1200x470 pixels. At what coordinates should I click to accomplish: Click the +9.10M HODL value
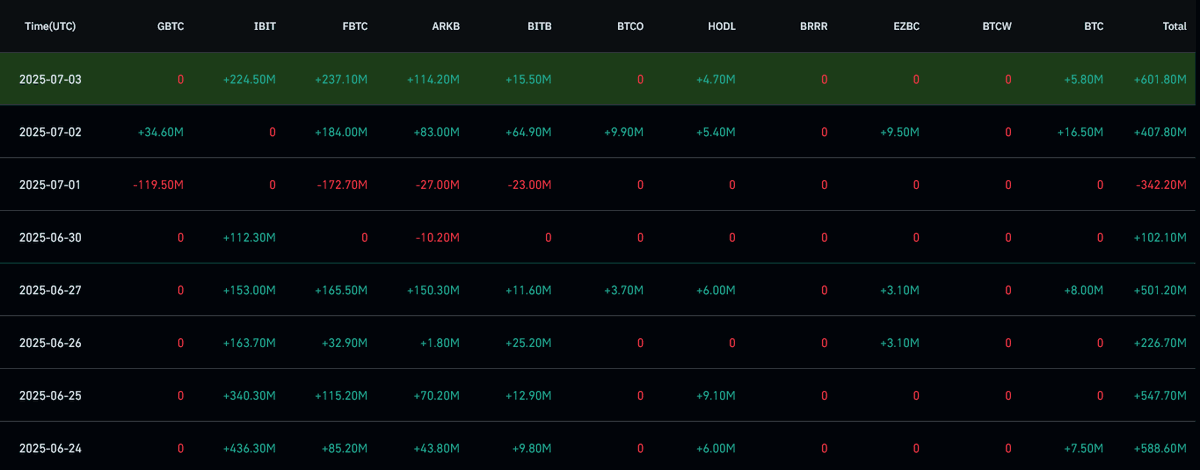coord(715,396)
